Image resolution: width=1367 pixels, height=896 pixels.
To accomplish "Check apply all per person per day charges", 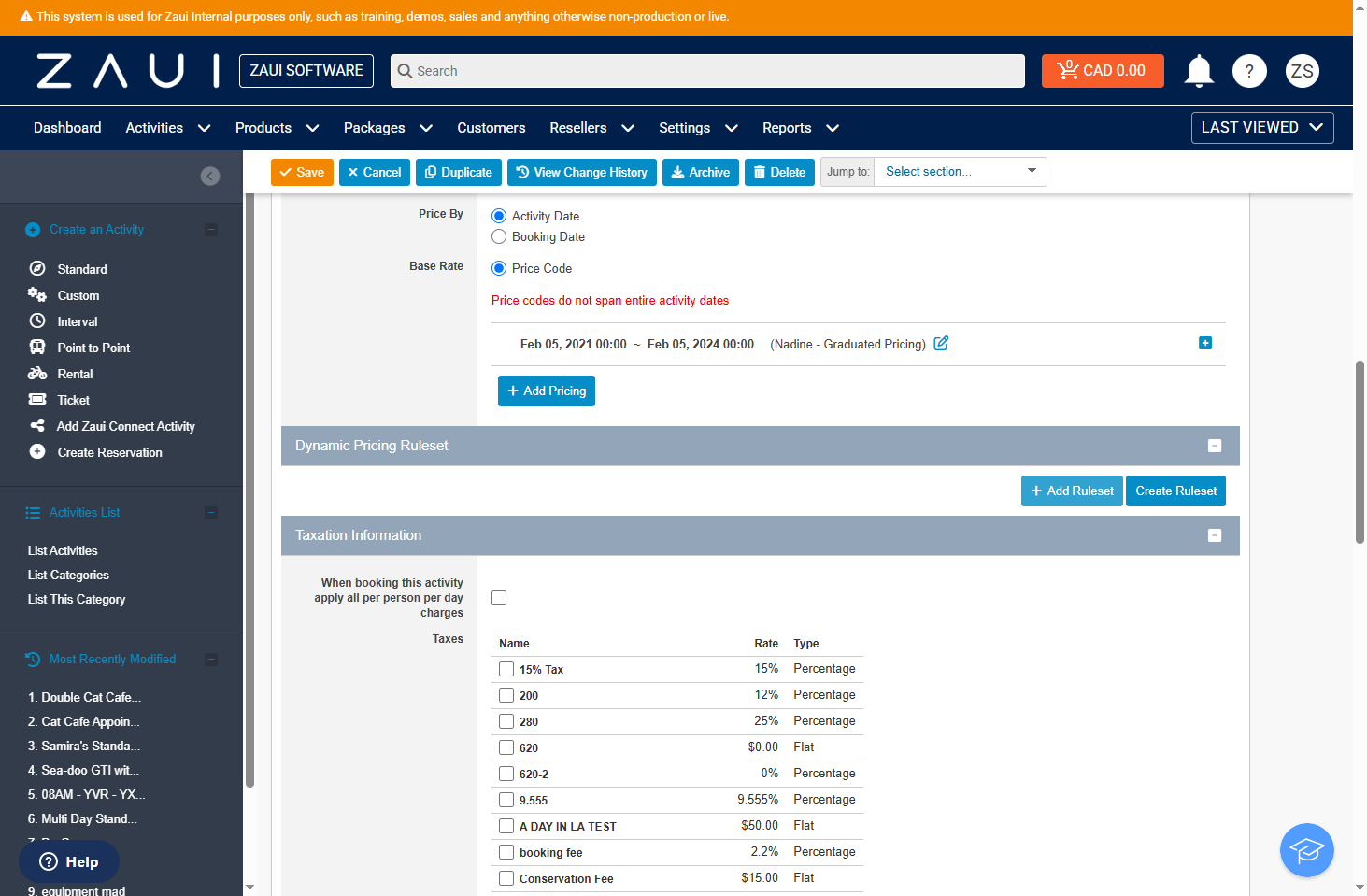I will pos(499,598).
